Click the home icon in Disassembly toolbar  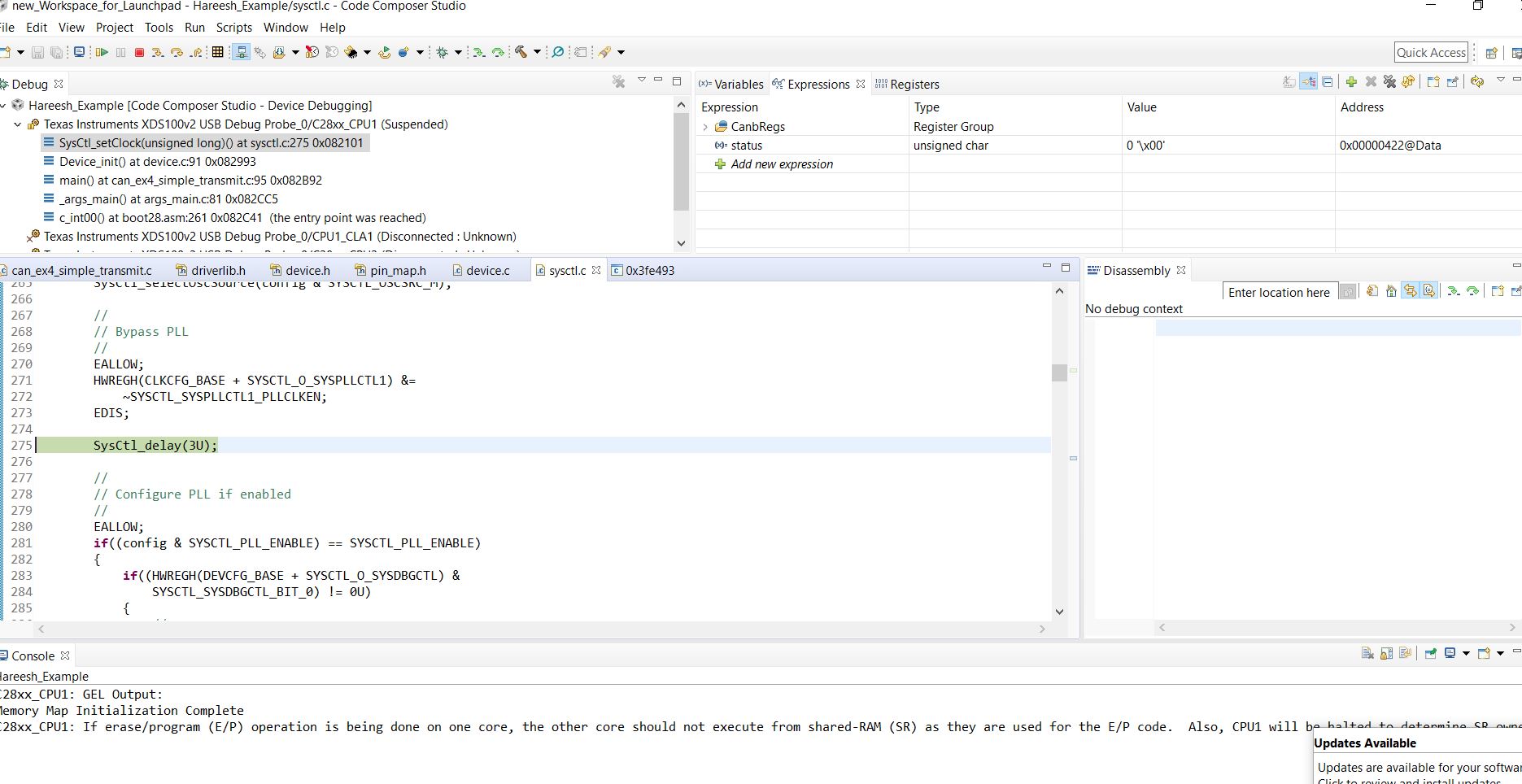1391,291
